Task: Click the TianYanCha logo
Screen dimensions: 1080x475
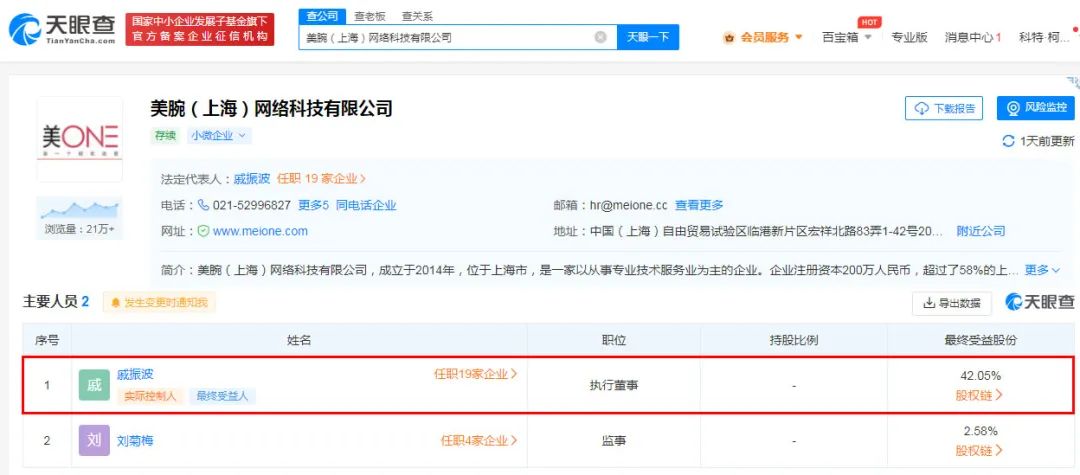Action: (x=62, y=29)
